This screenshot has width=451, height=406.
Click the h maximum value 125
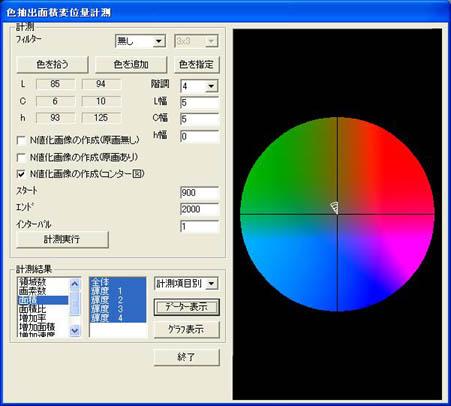tap(101, 118)
